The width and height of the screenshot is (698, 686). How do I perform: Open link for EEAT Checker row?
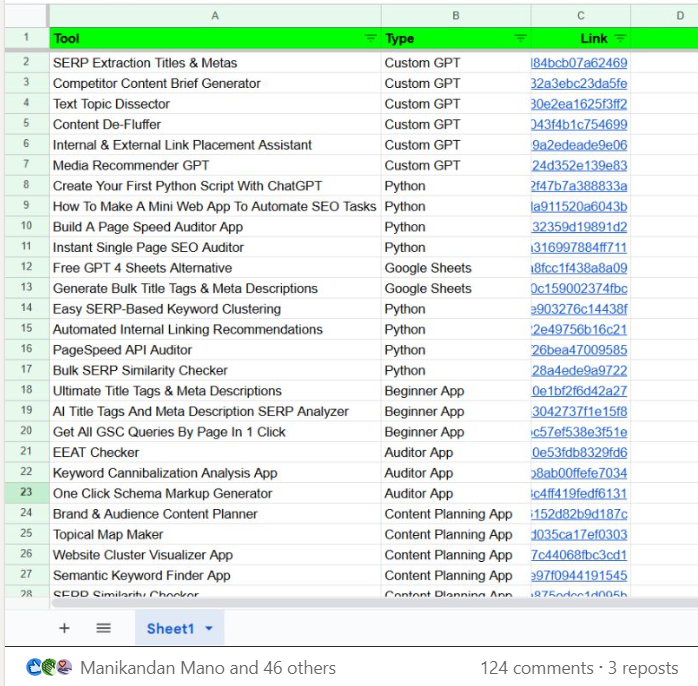579,452
